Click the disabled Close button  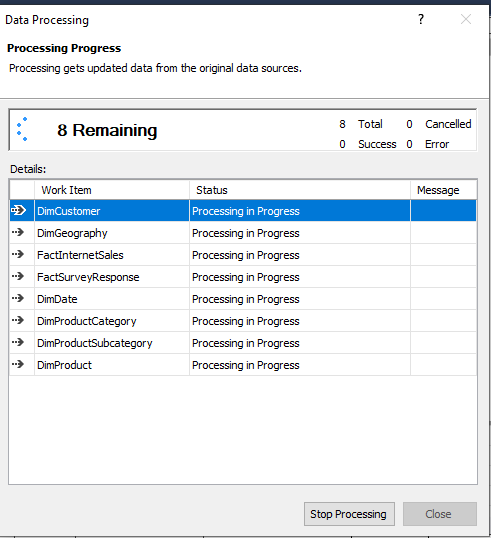(x=440, y=514)
